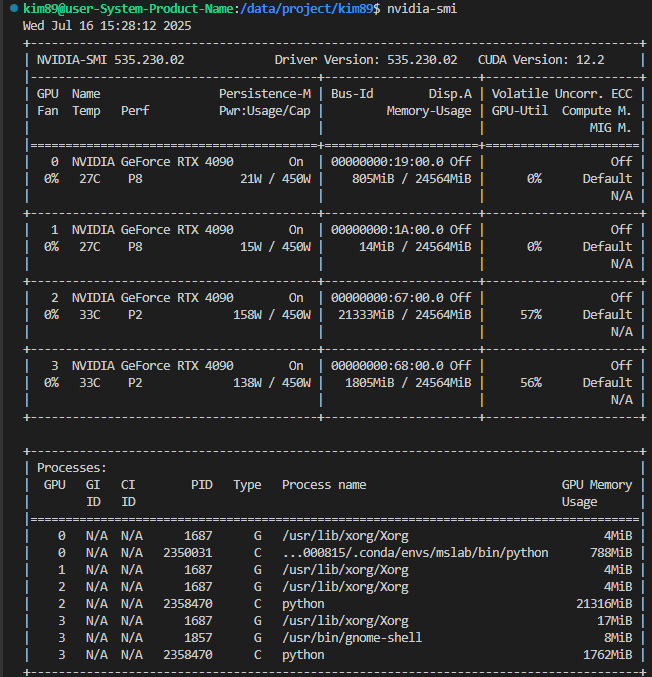The height and width of the screenshot is (677, 652).
Task: Click the bus id 00000000:1A:00.0
Action: point(387,230)
